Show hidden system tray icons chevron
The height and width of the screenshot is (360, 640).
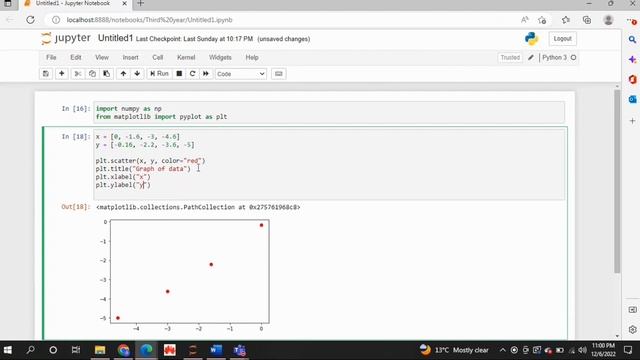click(502, 350)
